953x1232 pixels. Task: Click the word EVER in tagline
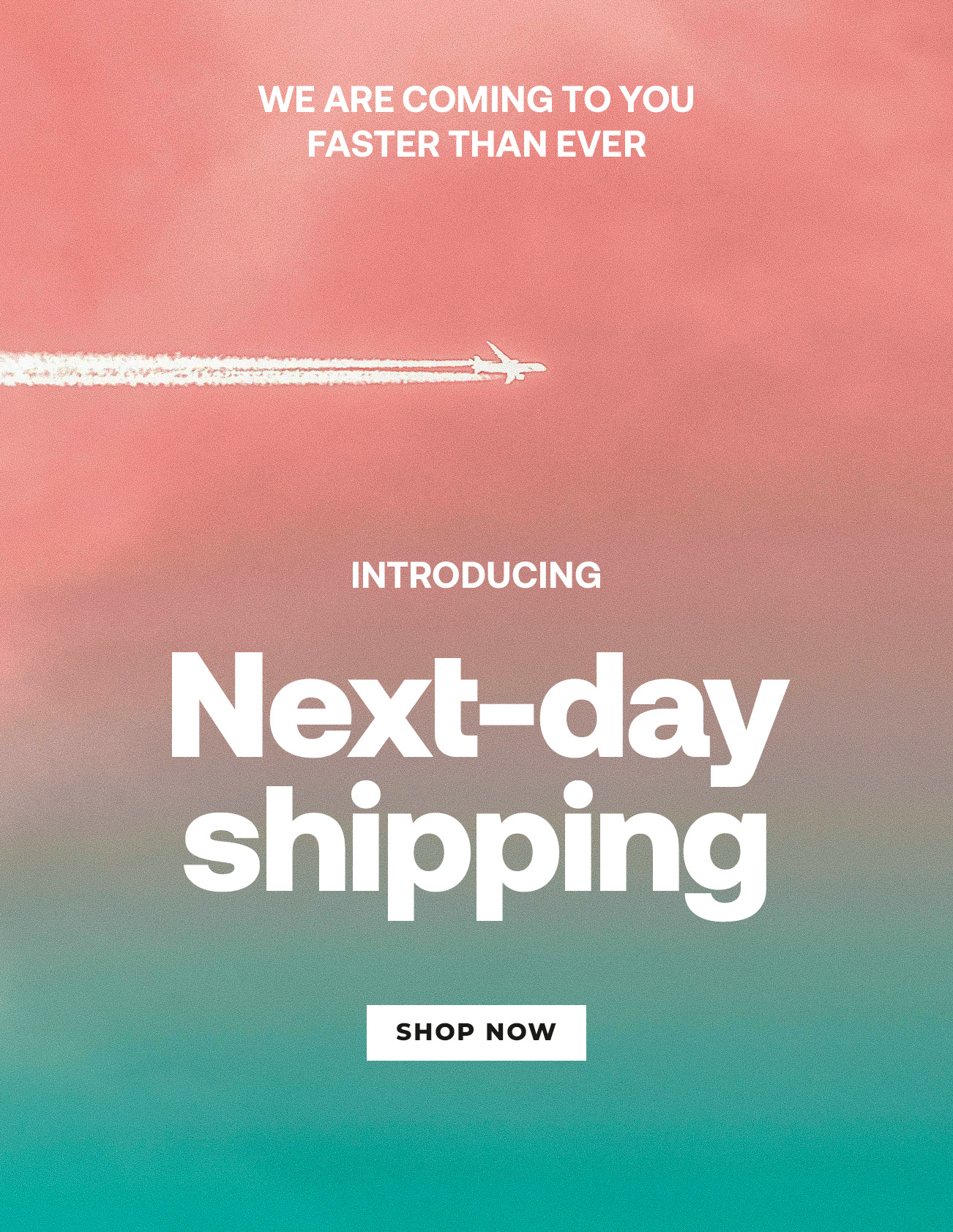point(601,144)
